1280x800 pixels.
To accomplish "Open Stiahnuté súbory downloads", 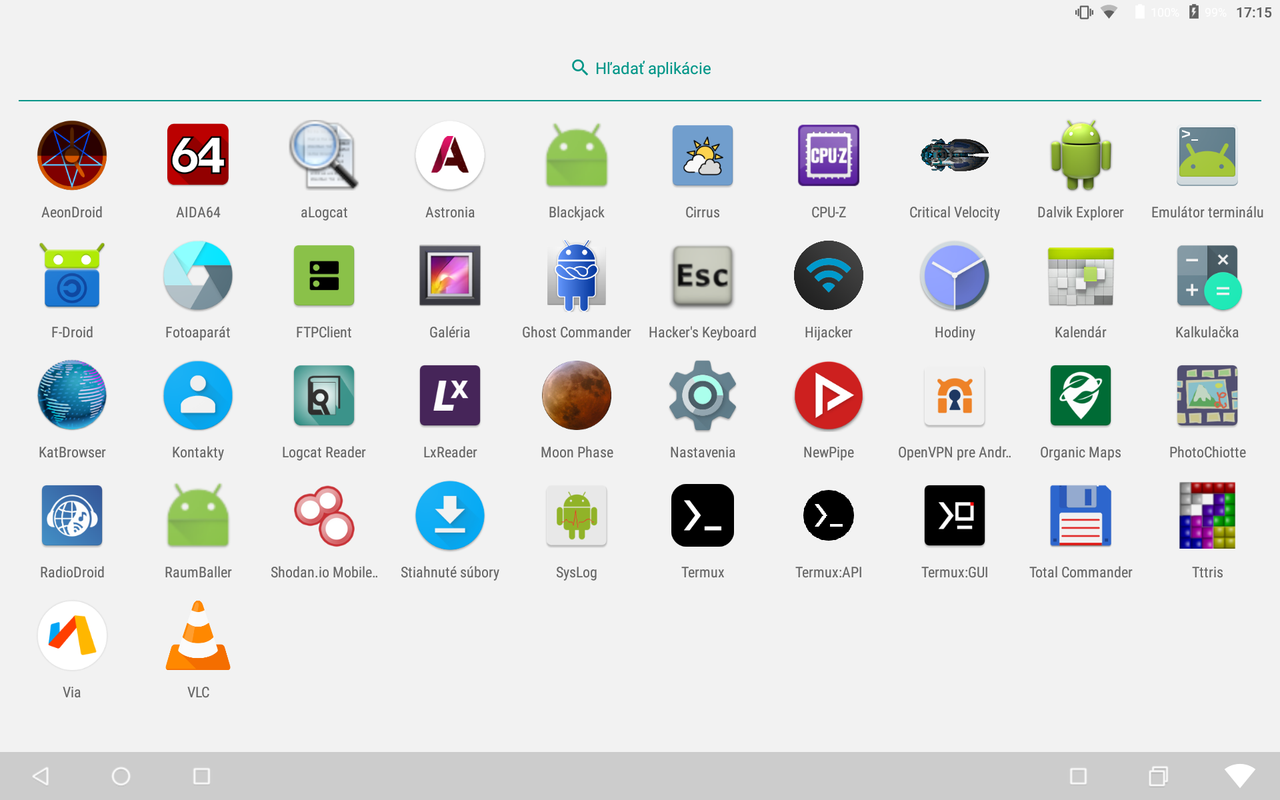I will (450, 516).
